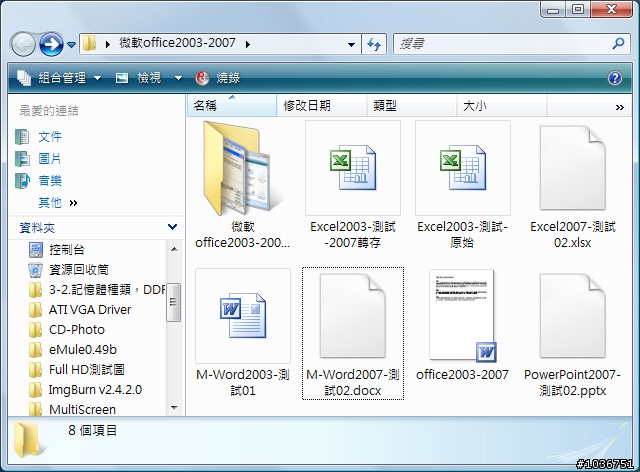Viewport: 640px width, 472px height.
Task: Click the magnifier search icon
Action: (x=618, y=43)
